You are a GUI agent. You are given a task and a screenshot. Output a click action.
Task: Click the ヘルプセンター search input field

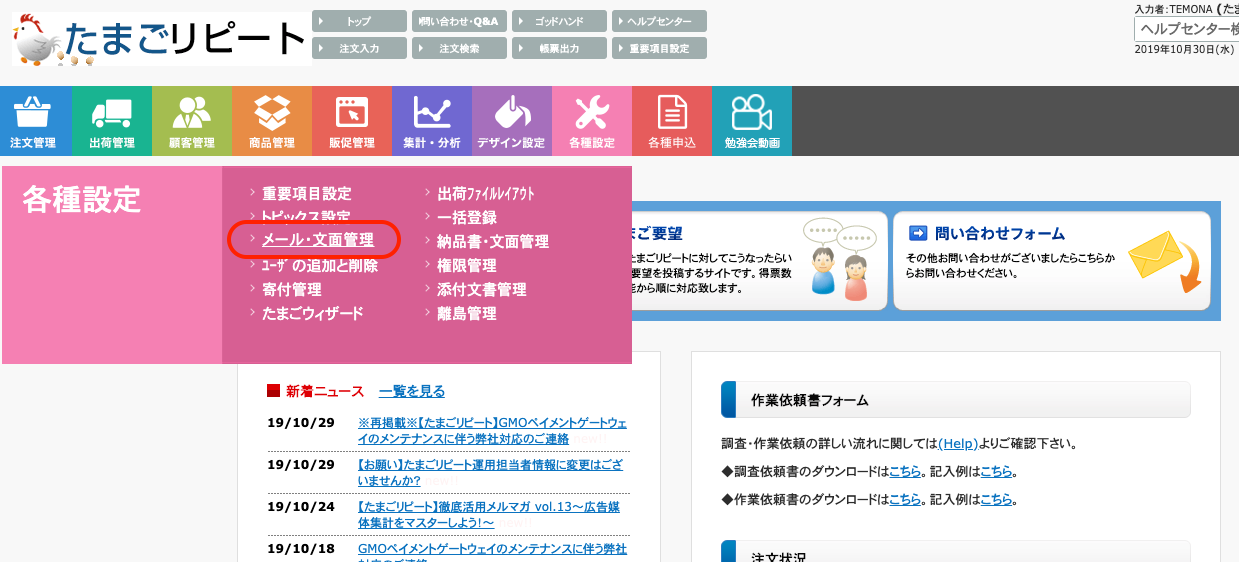(x=1186, y=29)
